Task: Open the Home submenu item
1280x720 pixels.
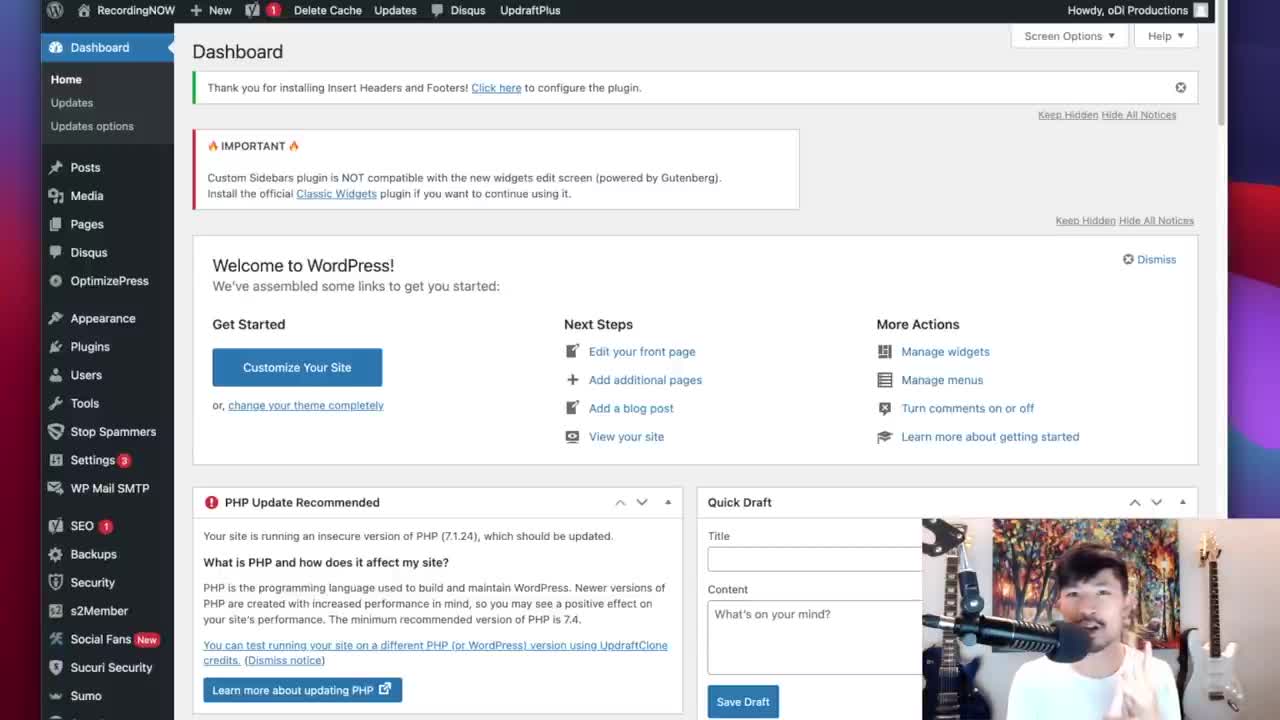Action: click(66, 79)
